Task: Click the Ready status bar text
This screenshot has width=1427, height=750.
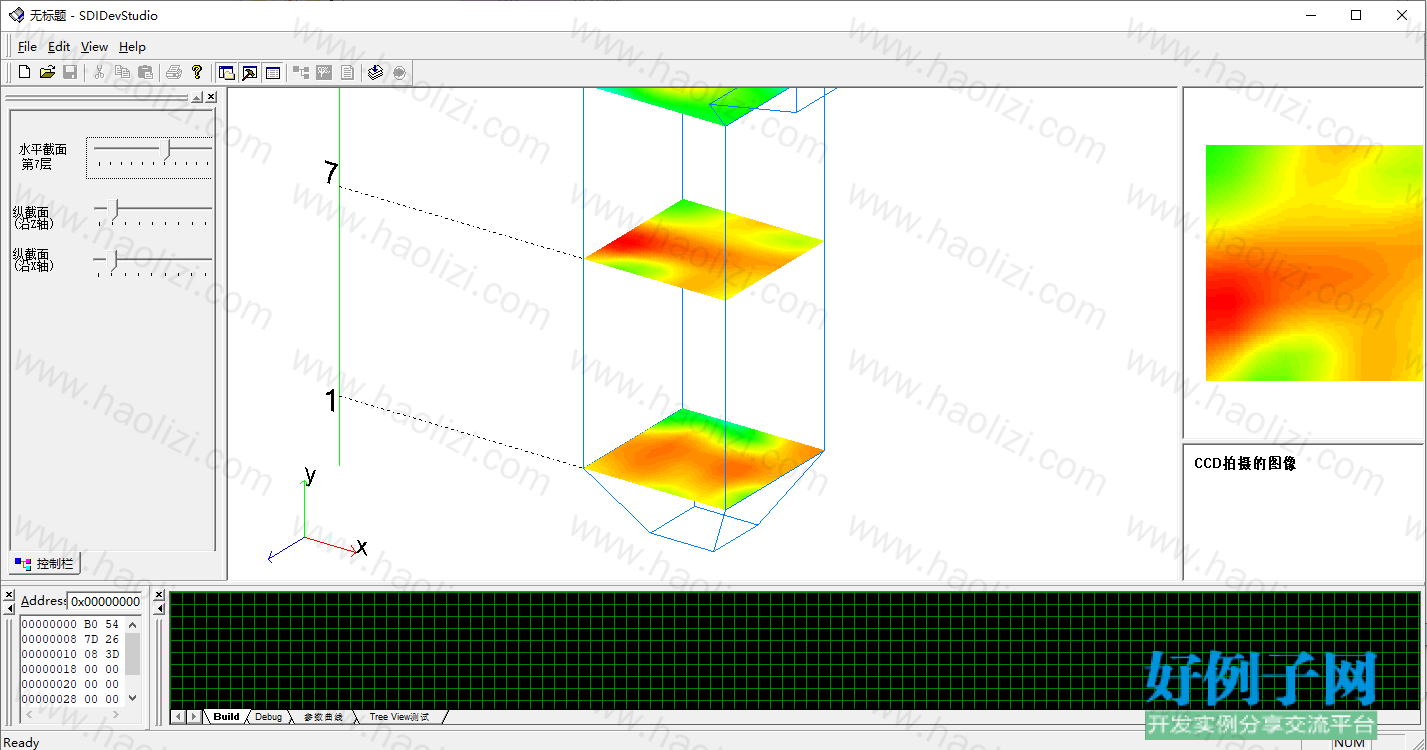Action: [x=22, y=742]
